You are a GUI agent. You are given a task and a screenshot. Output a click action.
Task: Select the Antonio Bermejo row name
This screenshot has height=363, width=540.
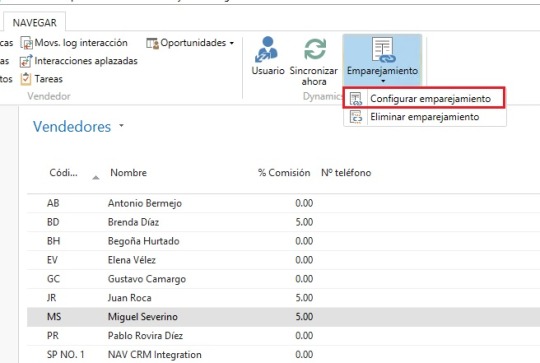145,203
